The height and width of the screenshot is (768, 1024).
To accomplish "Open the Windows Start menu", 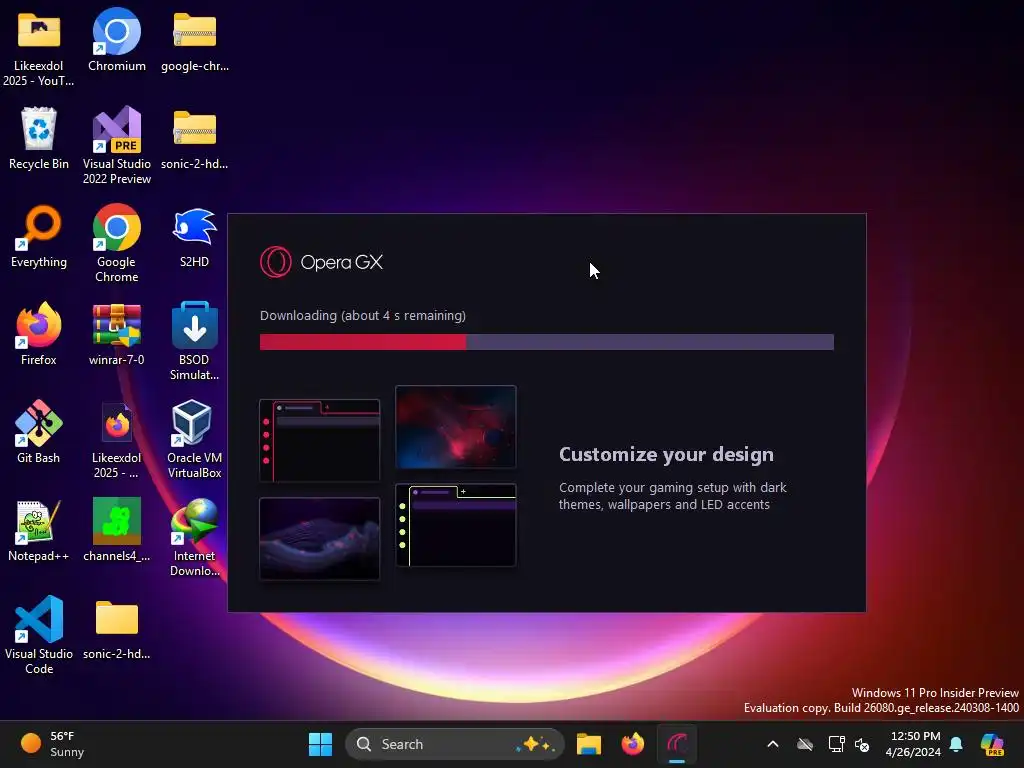I will click(x=320, y=744).
